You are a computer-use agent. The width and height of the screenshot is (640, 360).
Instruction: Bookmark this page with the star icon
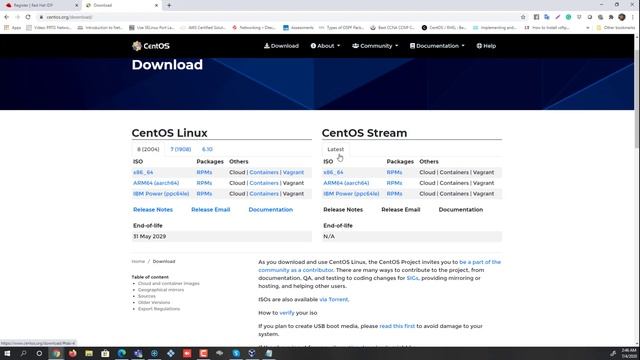(x=523, y=17)
